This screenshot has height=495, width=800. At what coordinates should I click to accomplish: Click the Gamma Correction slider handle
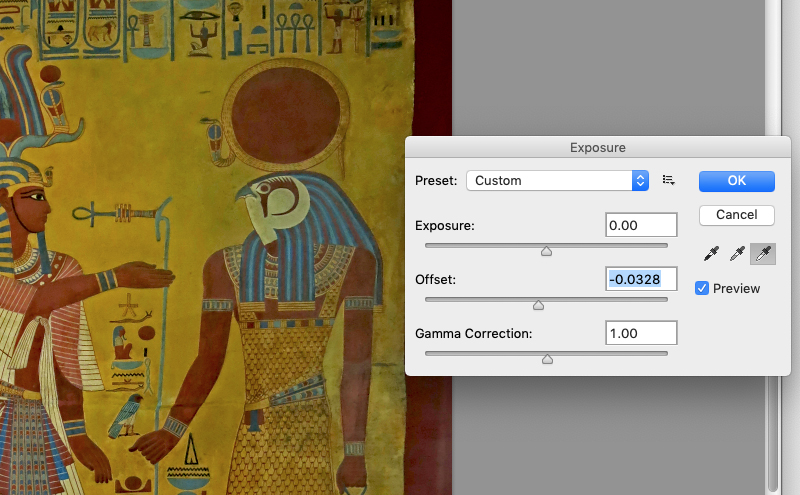547,359
